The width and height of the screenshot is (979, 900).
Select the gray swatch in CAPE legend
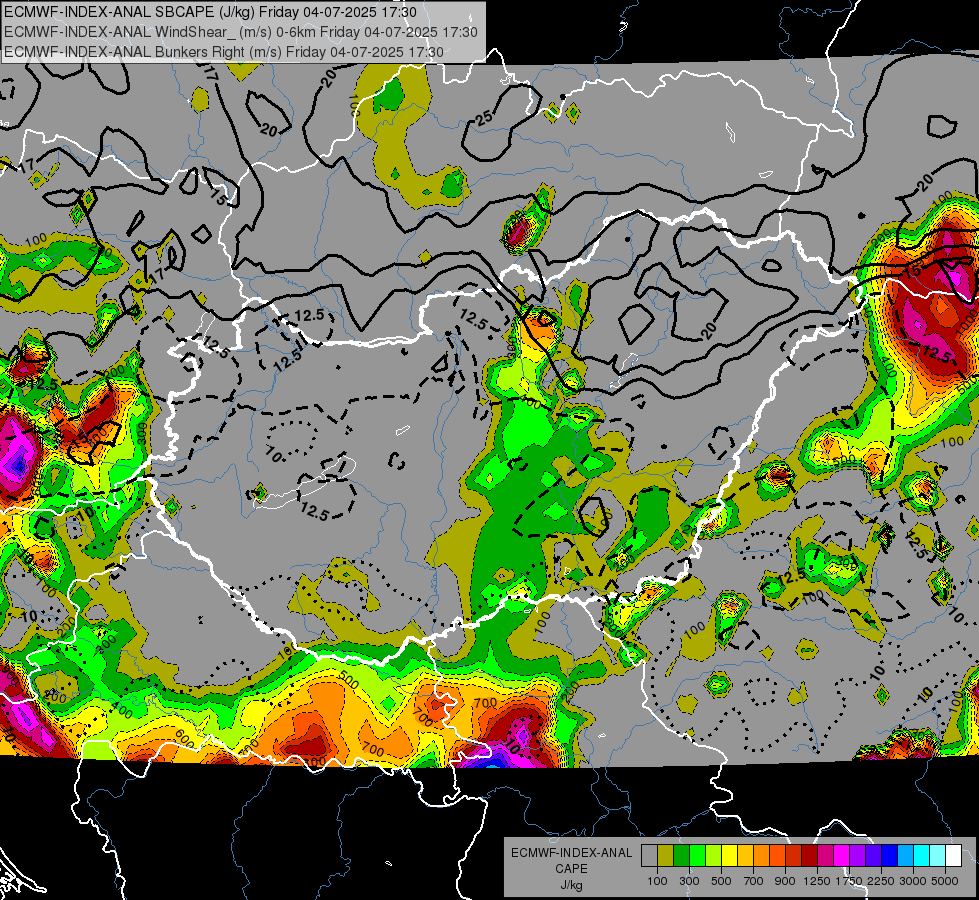pos(649,856)
